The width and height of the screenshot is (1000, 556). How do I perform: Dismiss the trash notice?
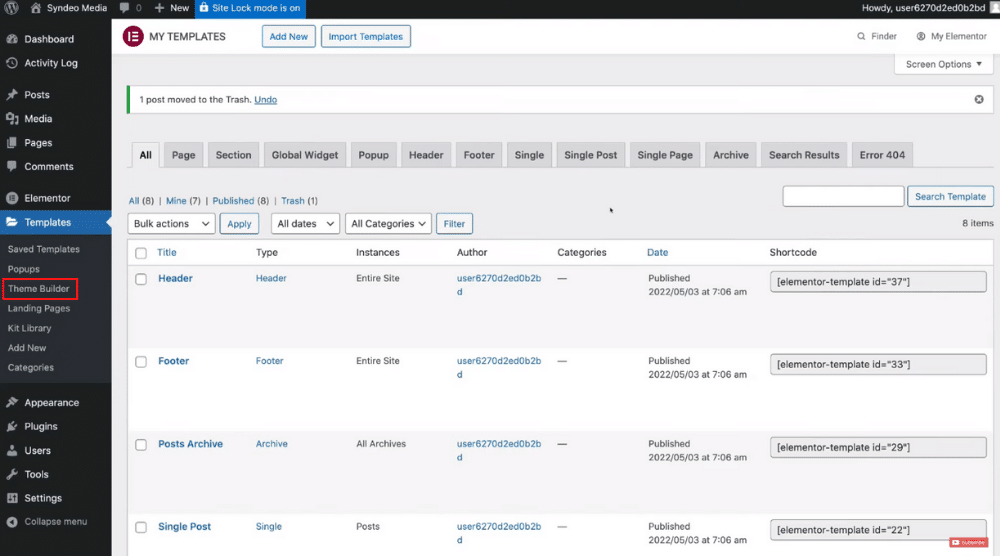[979, 99]
